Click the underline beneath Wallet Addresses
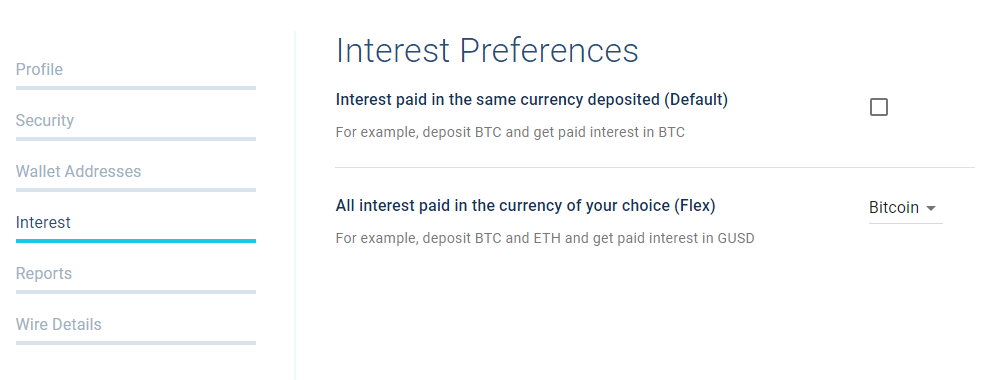 (136, 190)
